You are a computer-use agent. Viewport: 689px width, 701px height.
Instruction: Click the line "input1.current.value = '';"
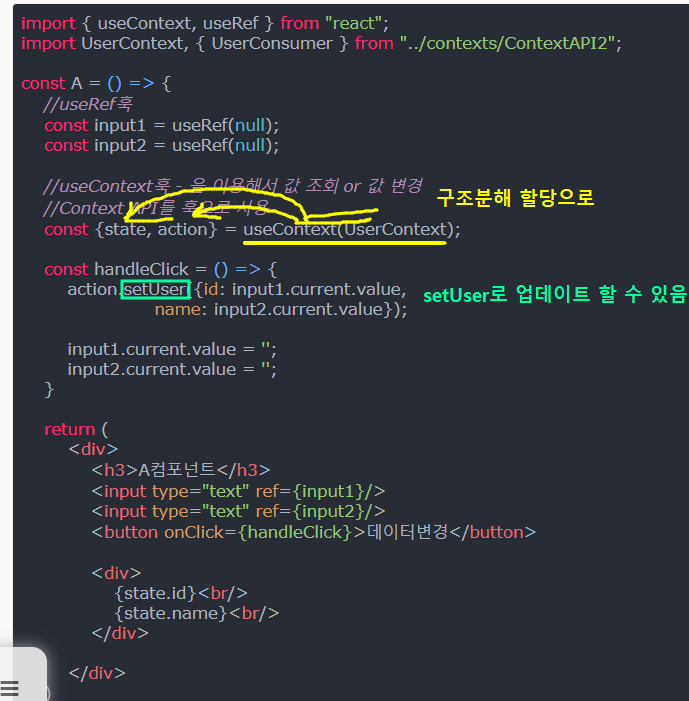[x=172, y=350]
